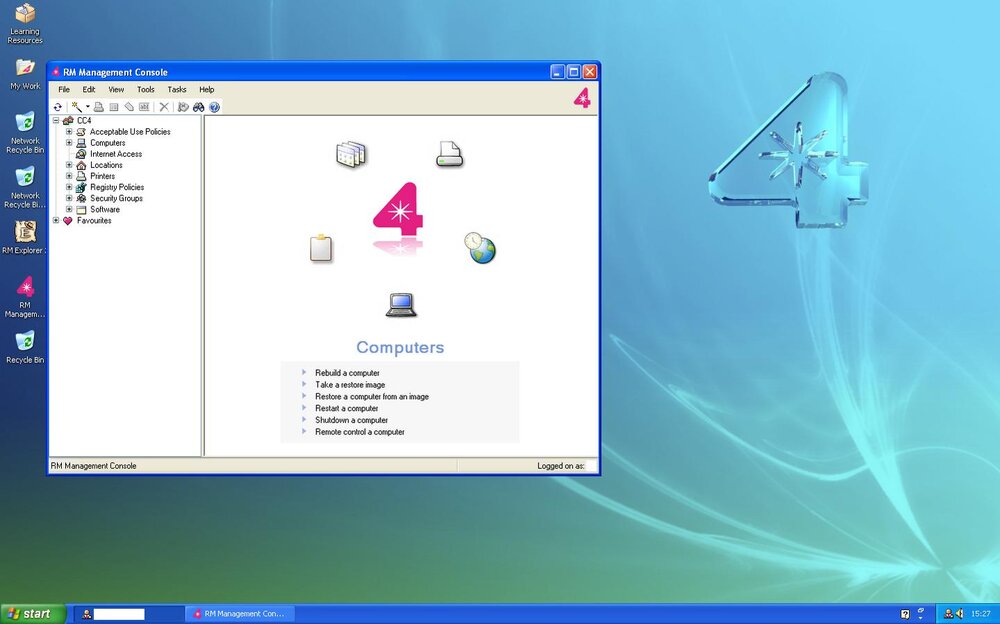
Task: Click the Windows start button
Action: (33, 614)
